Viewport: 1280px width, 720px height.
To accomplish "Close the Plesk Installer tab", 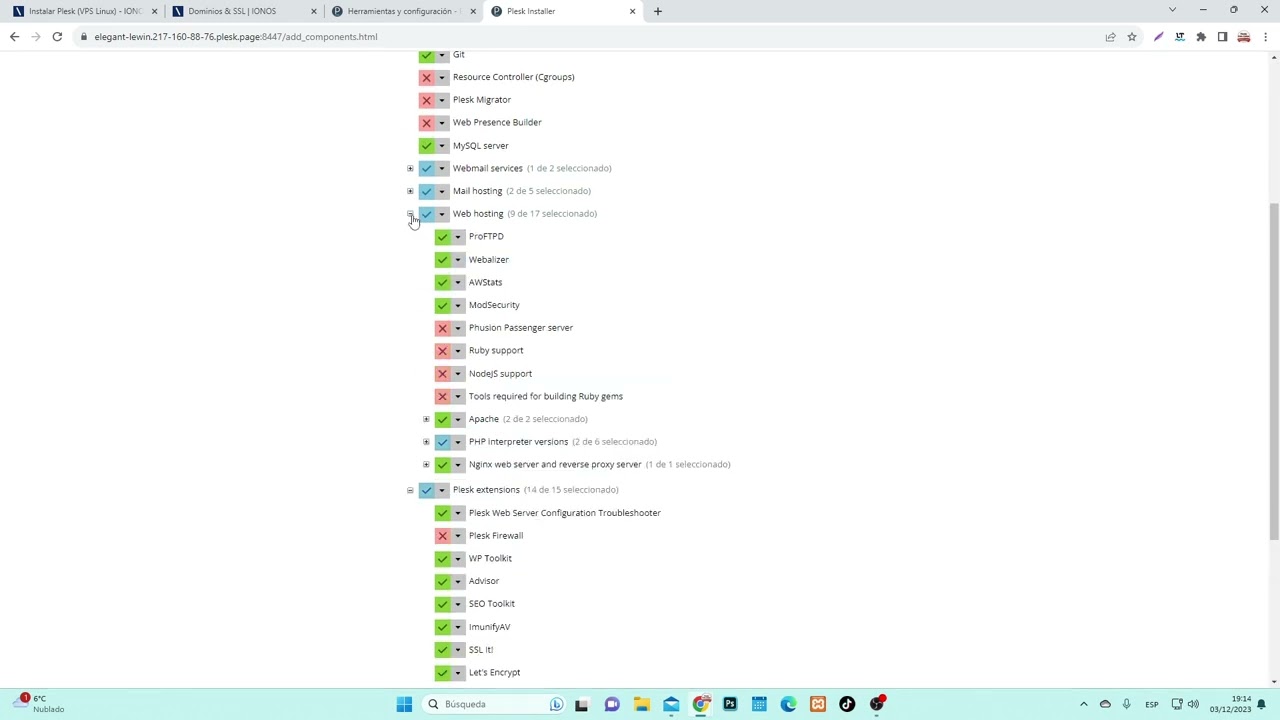I will [x=632, y=11].
